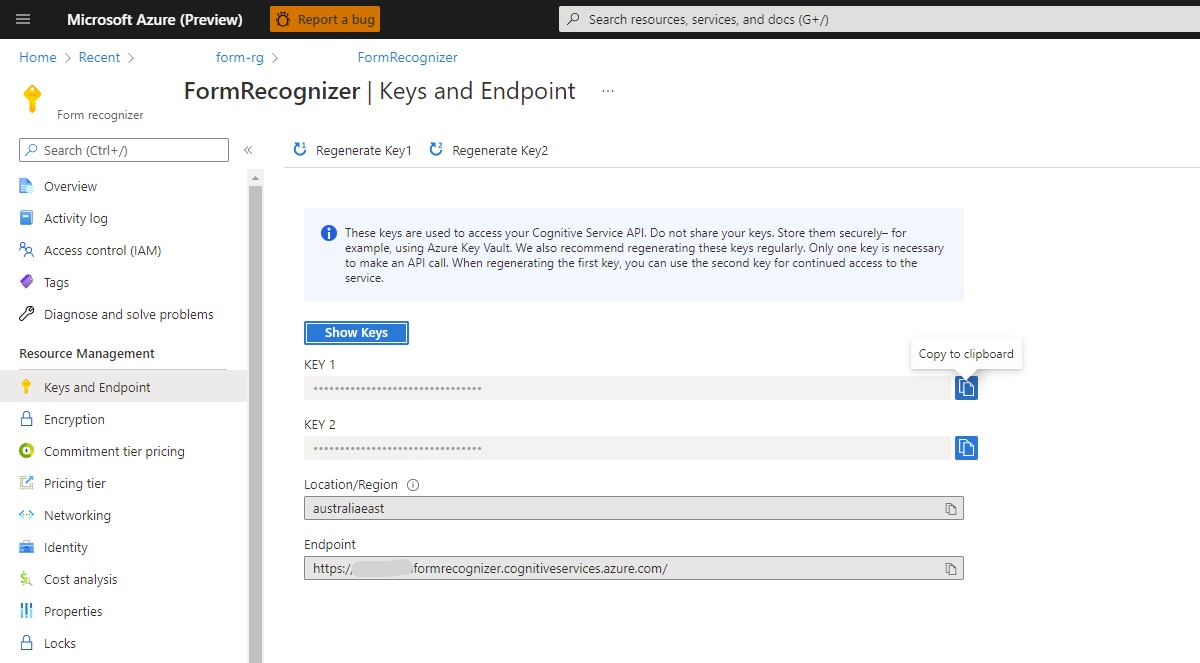Copy KEY 2 to clipboard
Image resolution: width=1200 pixels, height=663 pixels.
coord(966,447)
